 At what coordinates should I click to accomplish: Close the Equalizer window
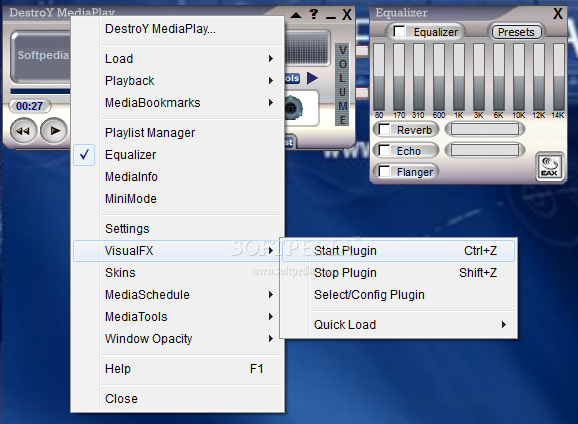click(x=558, y=14)
